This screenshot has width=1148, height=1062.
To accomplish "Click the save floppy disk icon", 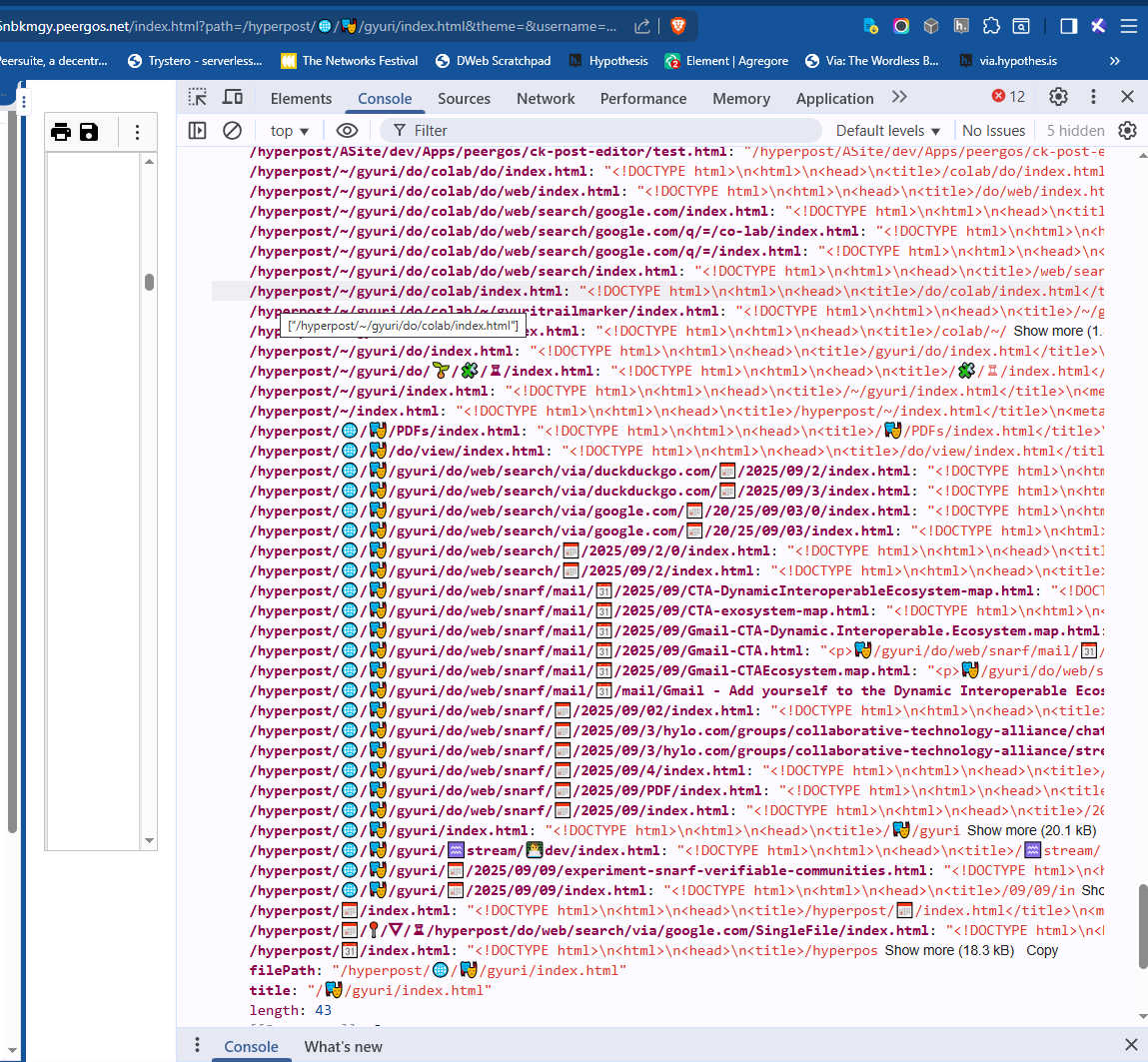I will click(x=89, y=132).
